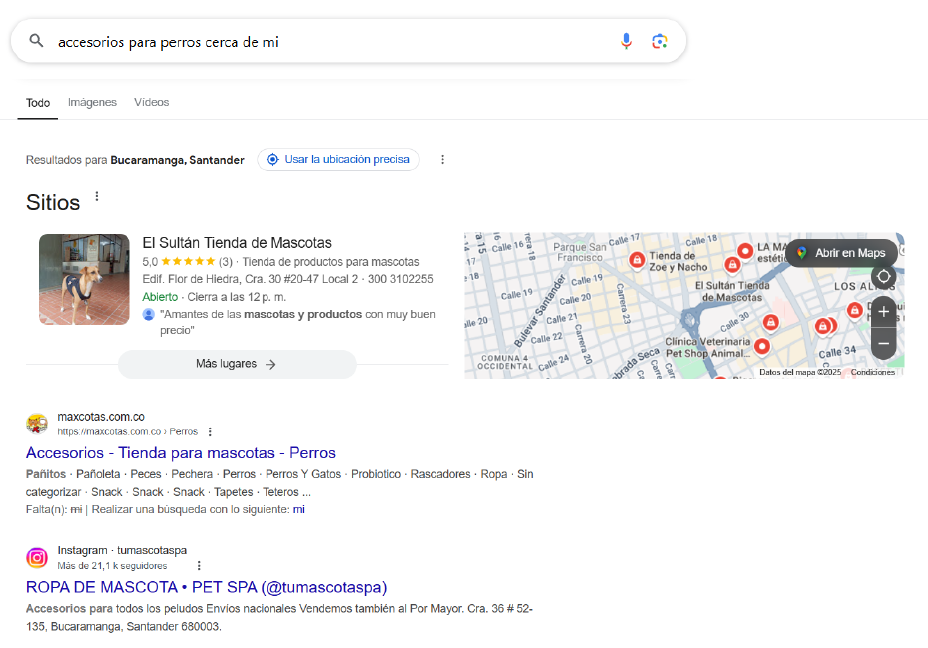Select the El Sultán Tienda de Mascotas map pin
Screen dimensions: 928x648
[732, 264]
